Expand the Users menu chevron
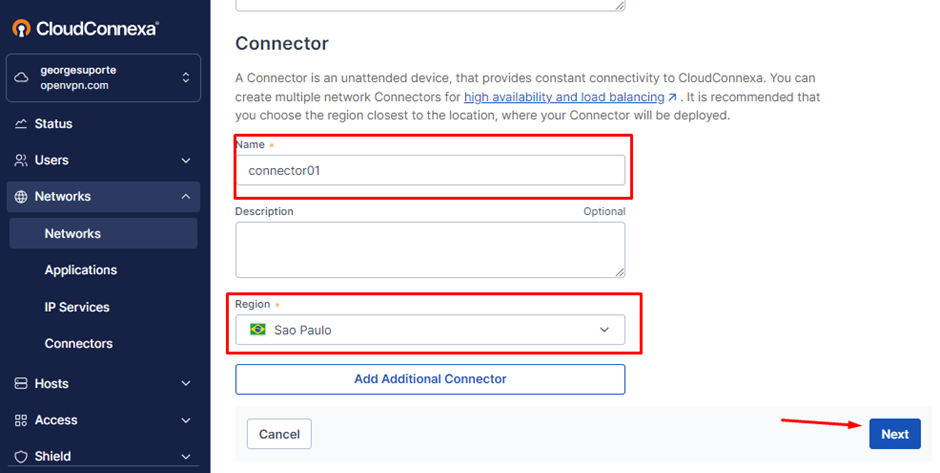Screen dimensions: 940x473 [186, 160]
